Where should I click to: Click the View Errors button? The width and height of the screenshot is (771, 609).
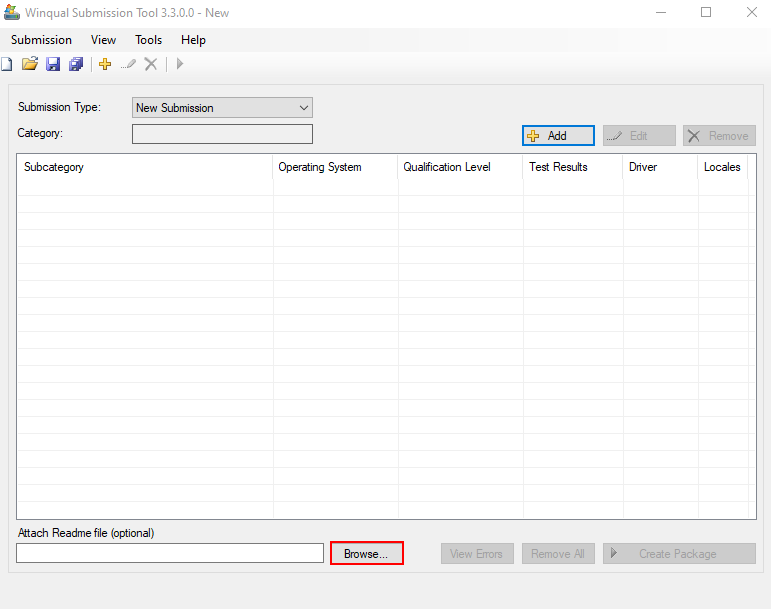(x=477, y=553)
